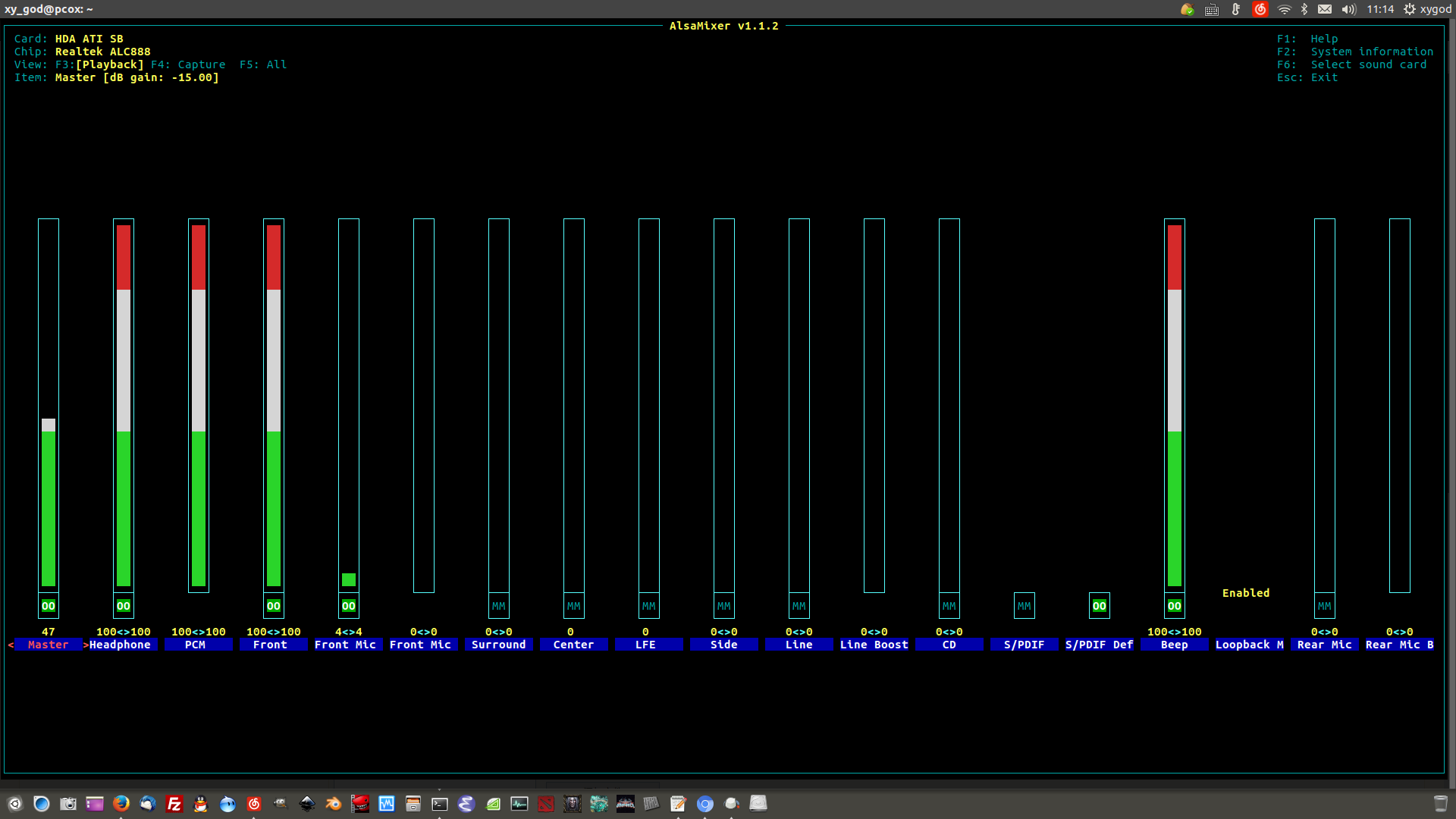Open the terminal icon in the dock

click(x=440, y=803)
